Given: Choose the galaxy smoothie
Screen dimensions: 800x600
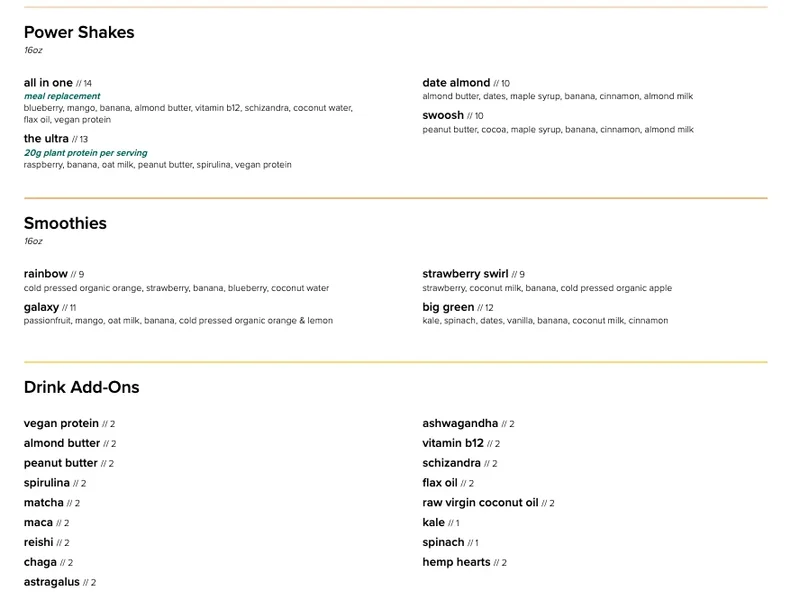Looking at the screenshot, I should tap(42, 307).
